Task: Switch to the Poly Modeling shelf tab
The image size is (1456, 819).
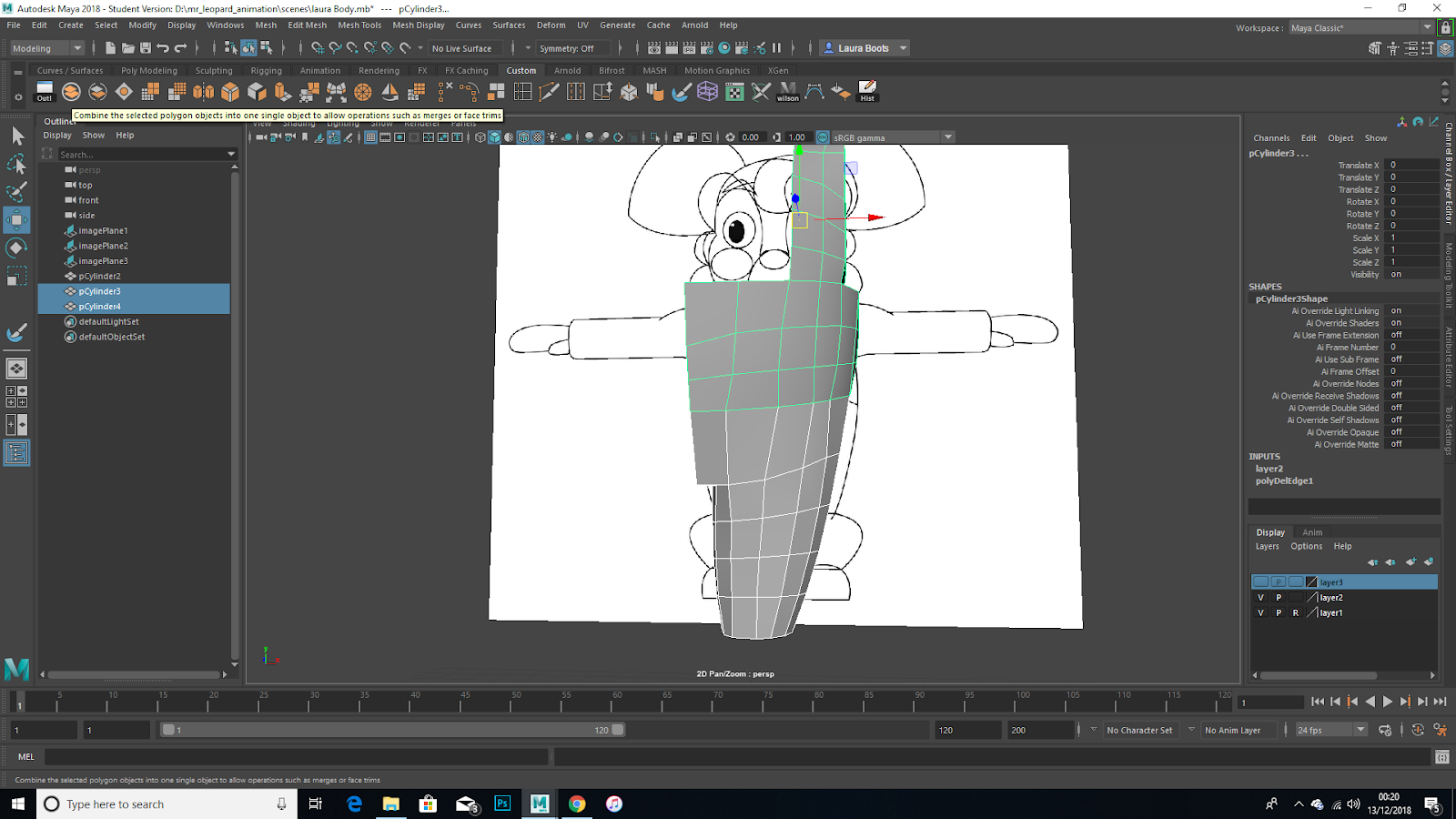Action: [x=149, y=70]
